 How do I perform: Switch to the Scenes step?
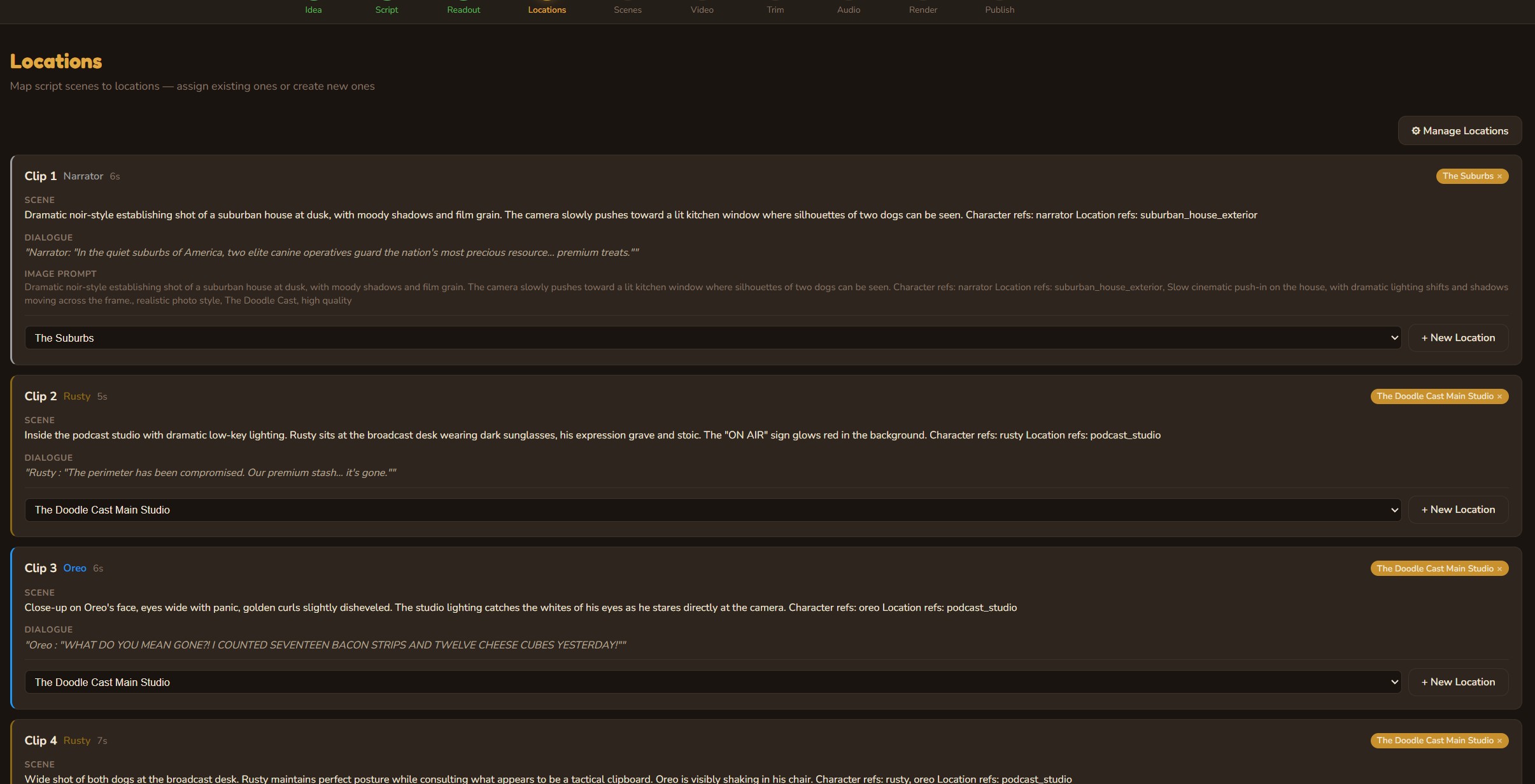627,10
